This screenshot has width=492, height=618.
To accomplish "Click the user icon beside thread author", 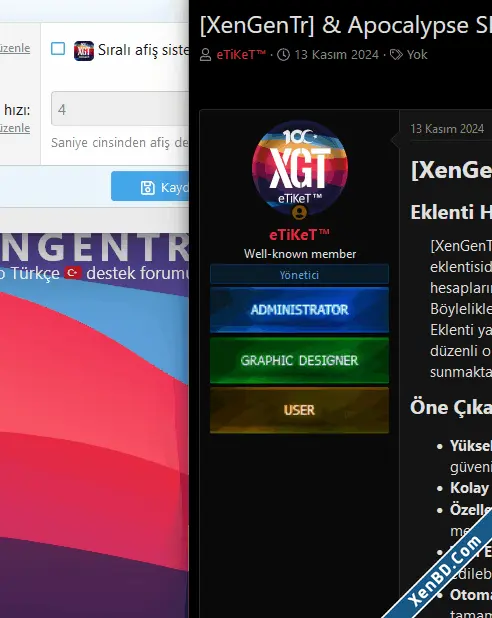I will tap(205, 54).
